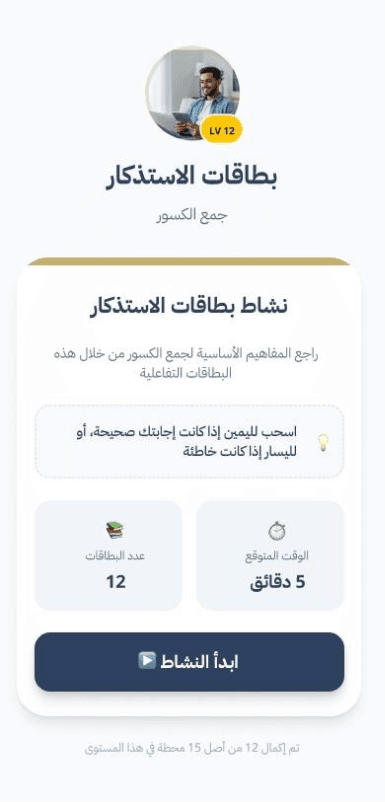This screenshot has height=802, width=385.
Task: Click the جمع الكسور subtitle
Action: pyautogui.click(x=192, y=215)
